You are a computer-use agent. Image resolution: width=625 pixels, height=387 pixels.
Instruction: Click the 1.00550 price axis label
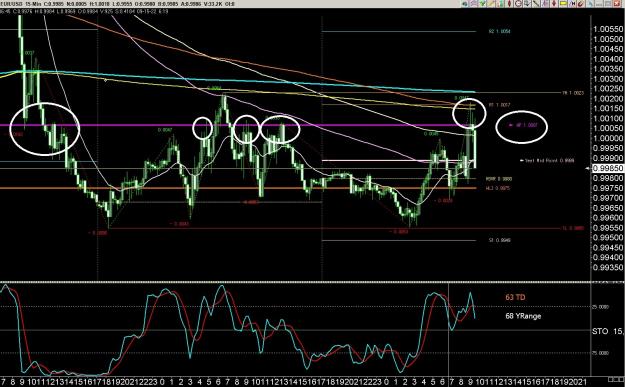(608, 29)
